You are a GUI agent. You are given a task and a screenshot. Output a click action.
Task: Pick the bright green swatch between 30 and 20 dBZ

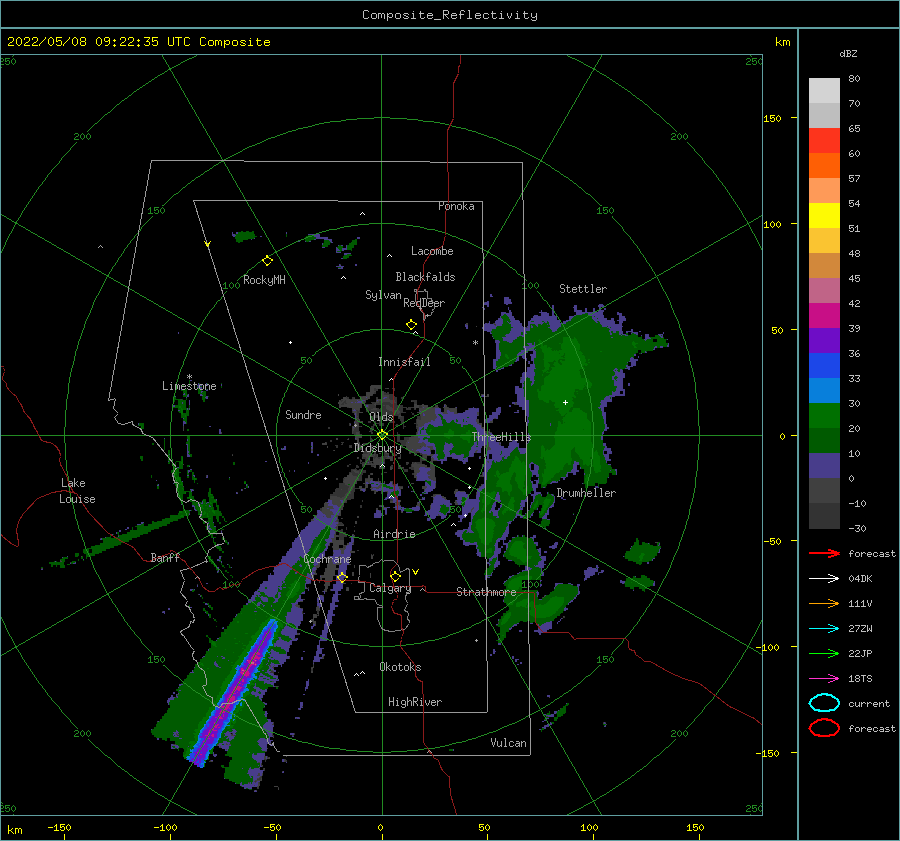[824, 416]
